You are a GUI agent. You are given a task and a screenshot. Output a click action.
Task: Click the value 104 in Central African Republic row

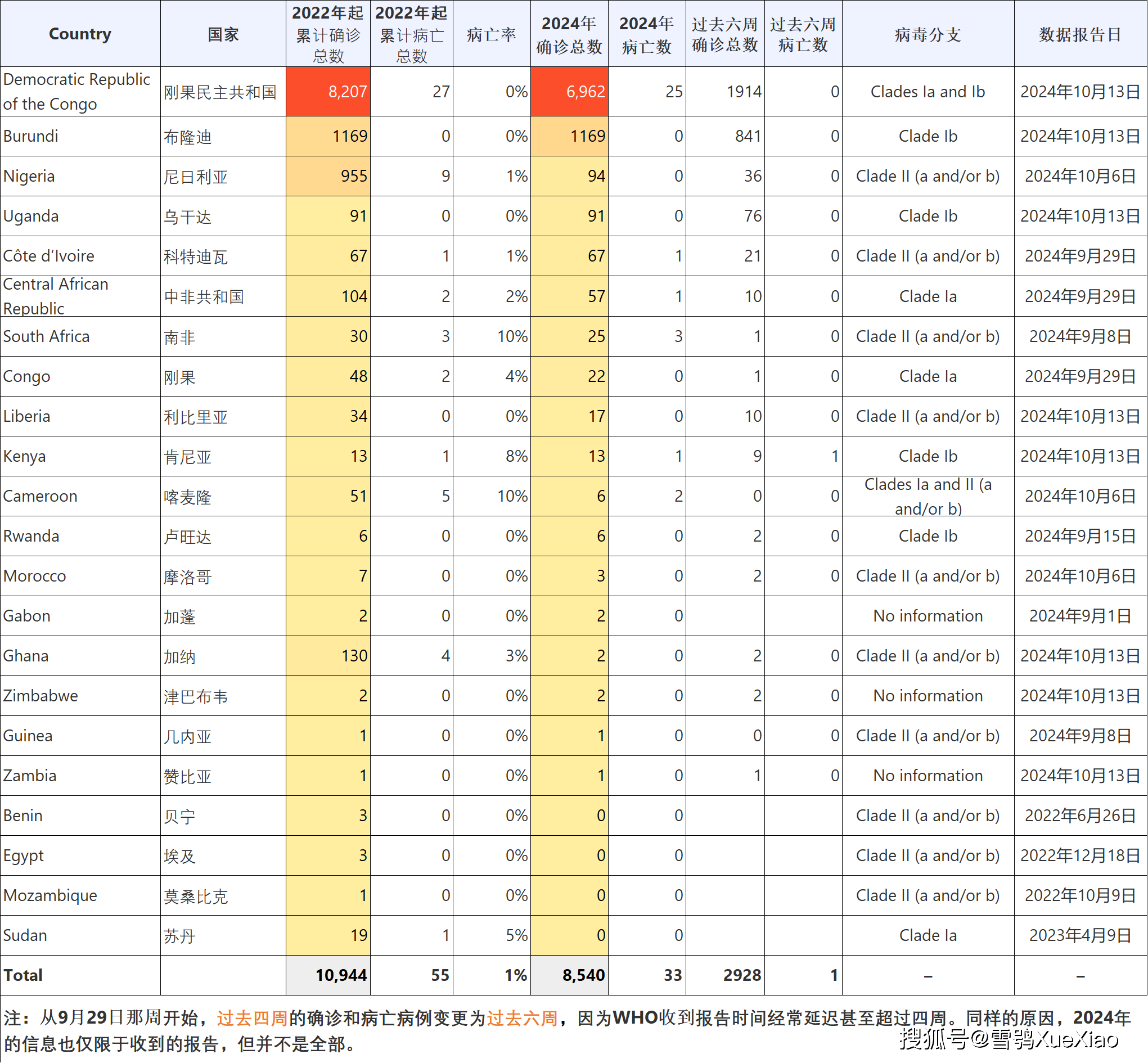tap(328, 296)
